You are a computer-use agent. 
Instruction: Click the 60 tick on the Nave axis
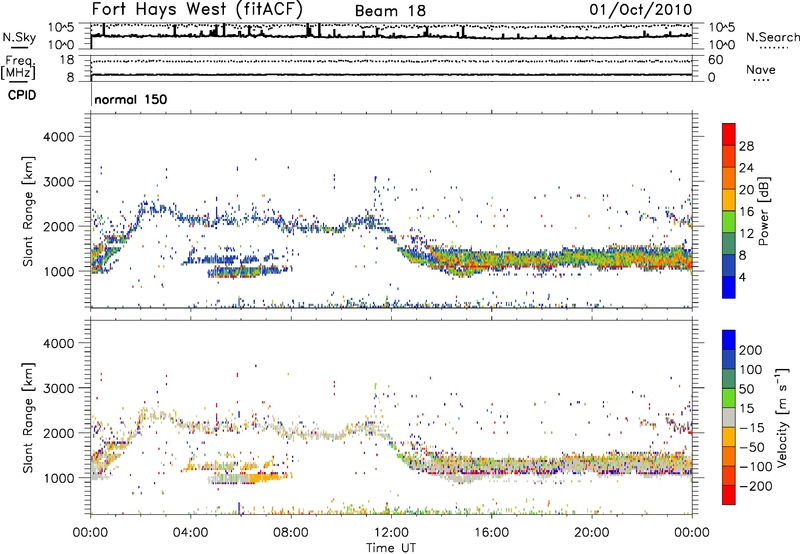click(x=715, y=60)
